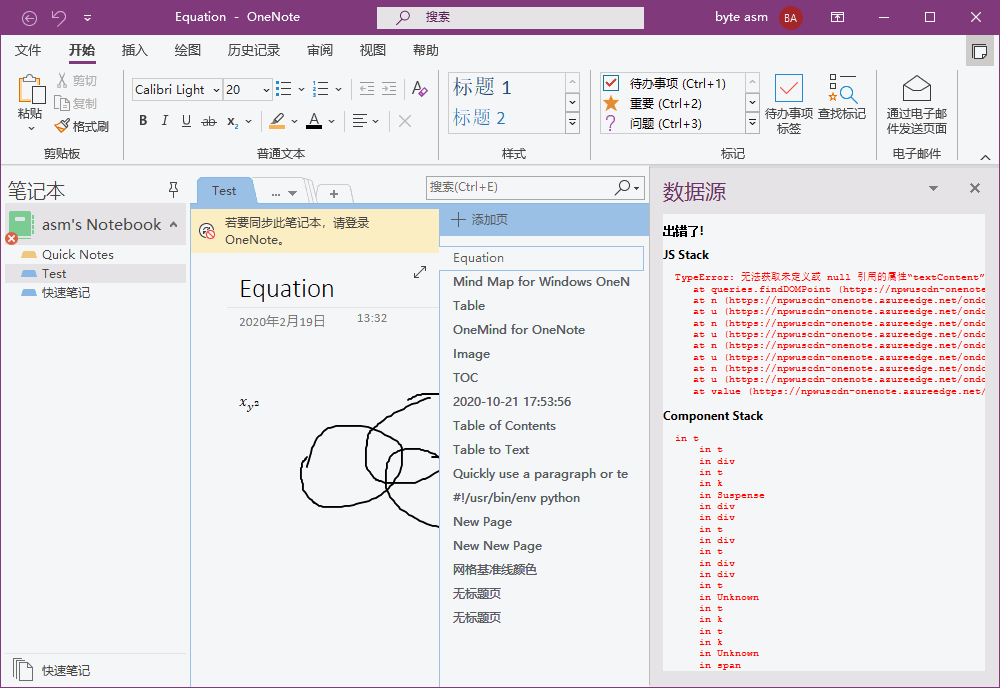This screenshot has width=1000, height=688.
Task: Open font color dropdown arrow
Action: (331, 121)
